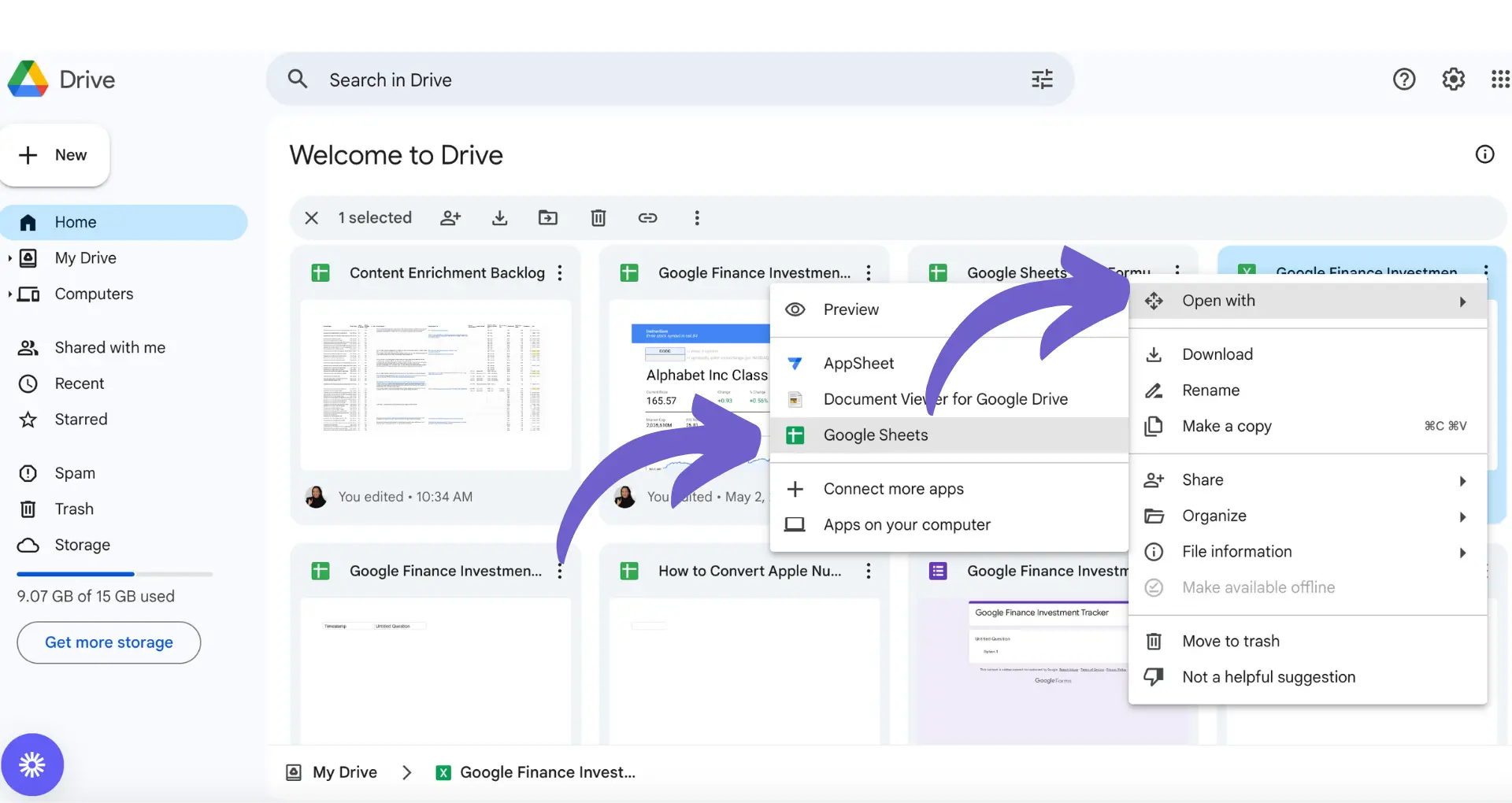Image resolution: width=1512 pixels, height=803 pixels.
Task: Click the breadcrumb chevron after My Drive
Action: [407, 773]
